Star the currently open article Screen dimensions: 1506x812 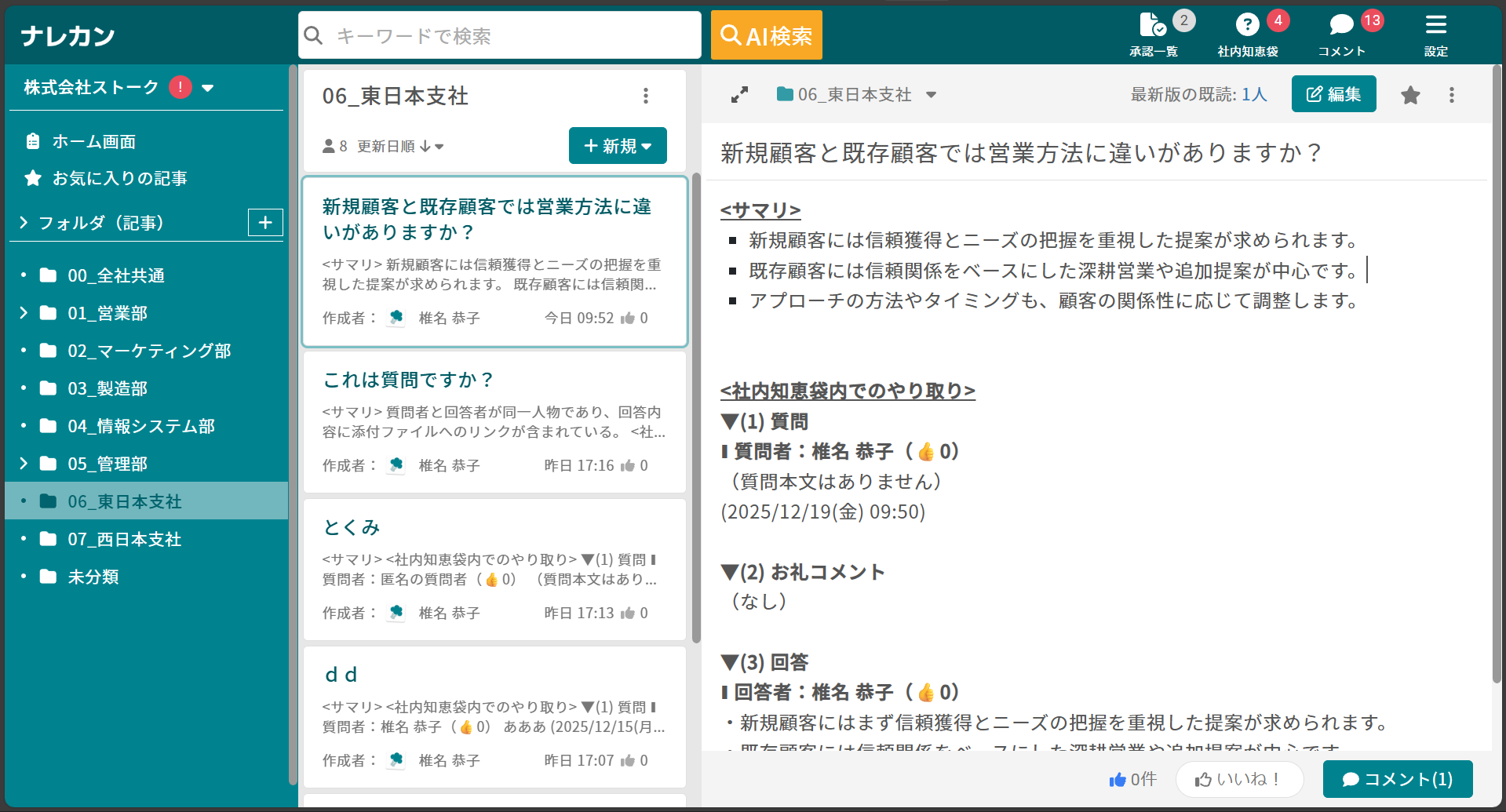point(1410,94)
